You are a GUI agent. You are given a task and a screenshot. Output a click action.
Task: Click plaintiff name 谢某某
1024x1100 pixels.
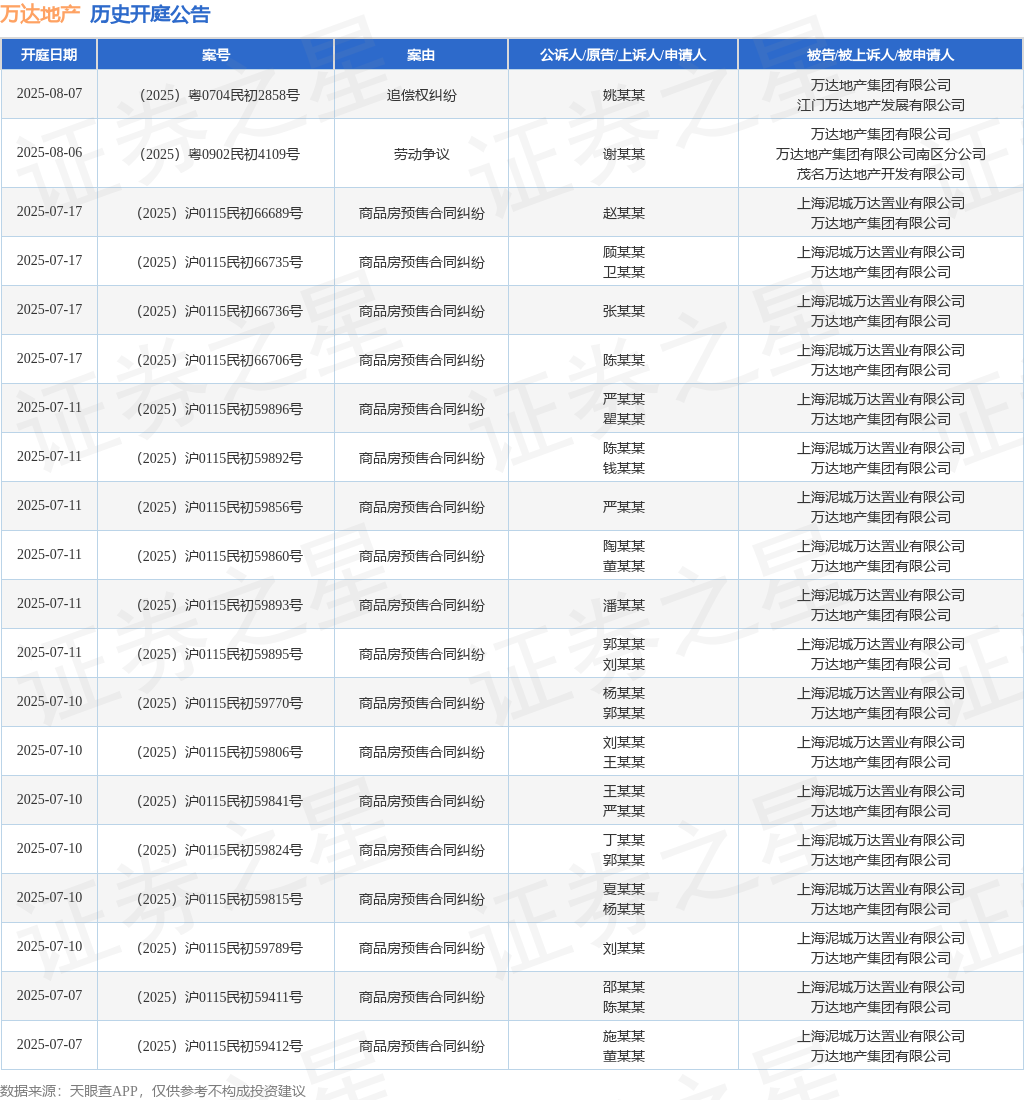[x=624, y=154]
